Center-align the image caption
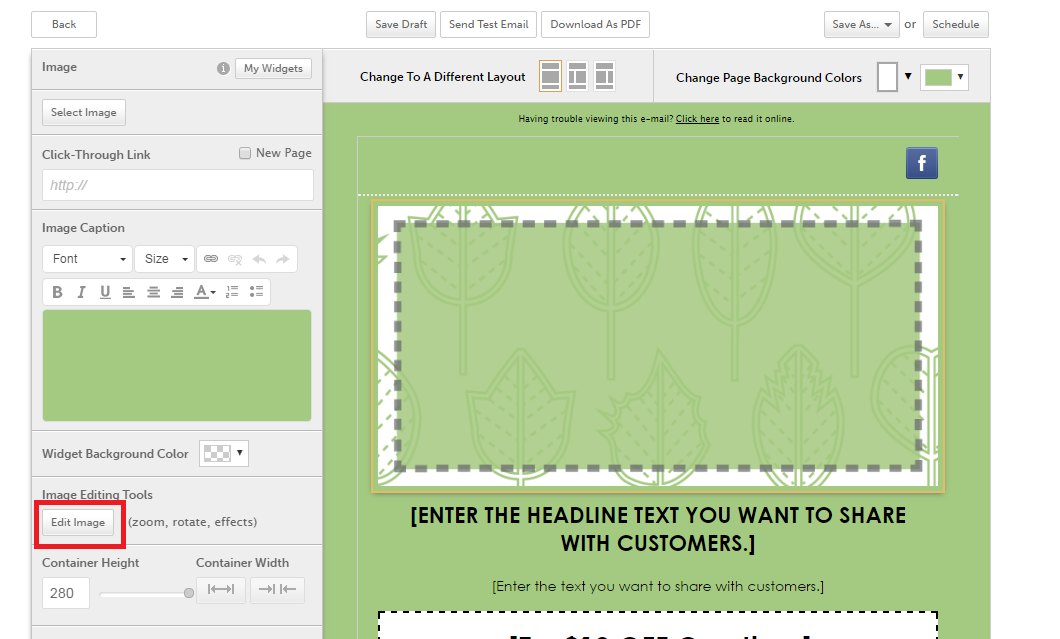1060x639 pixels. point(153,292)
